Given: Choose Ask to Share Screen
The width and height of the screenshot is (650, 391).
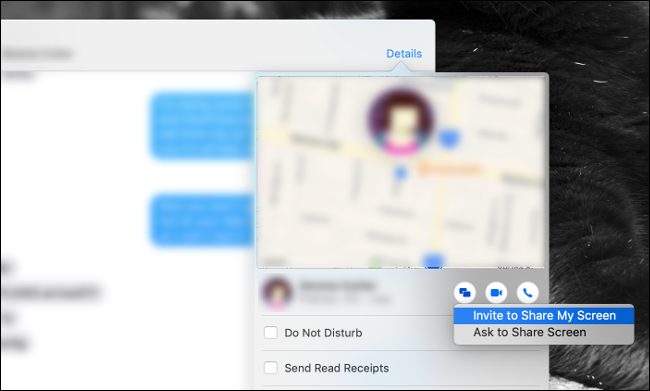Looking at the screenshot, I should coord(544,332).
